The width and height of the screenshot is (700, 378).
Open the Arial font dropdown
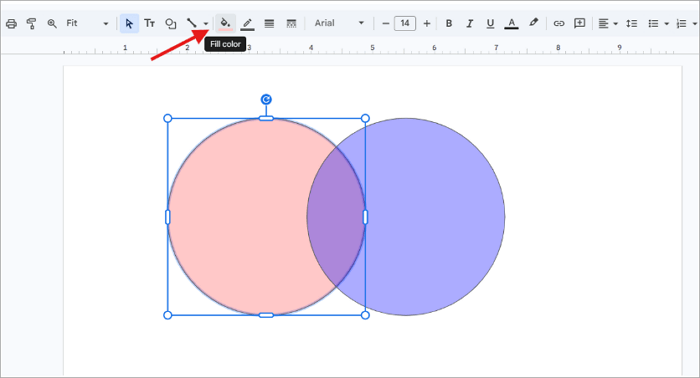click(x=339, y=23)
